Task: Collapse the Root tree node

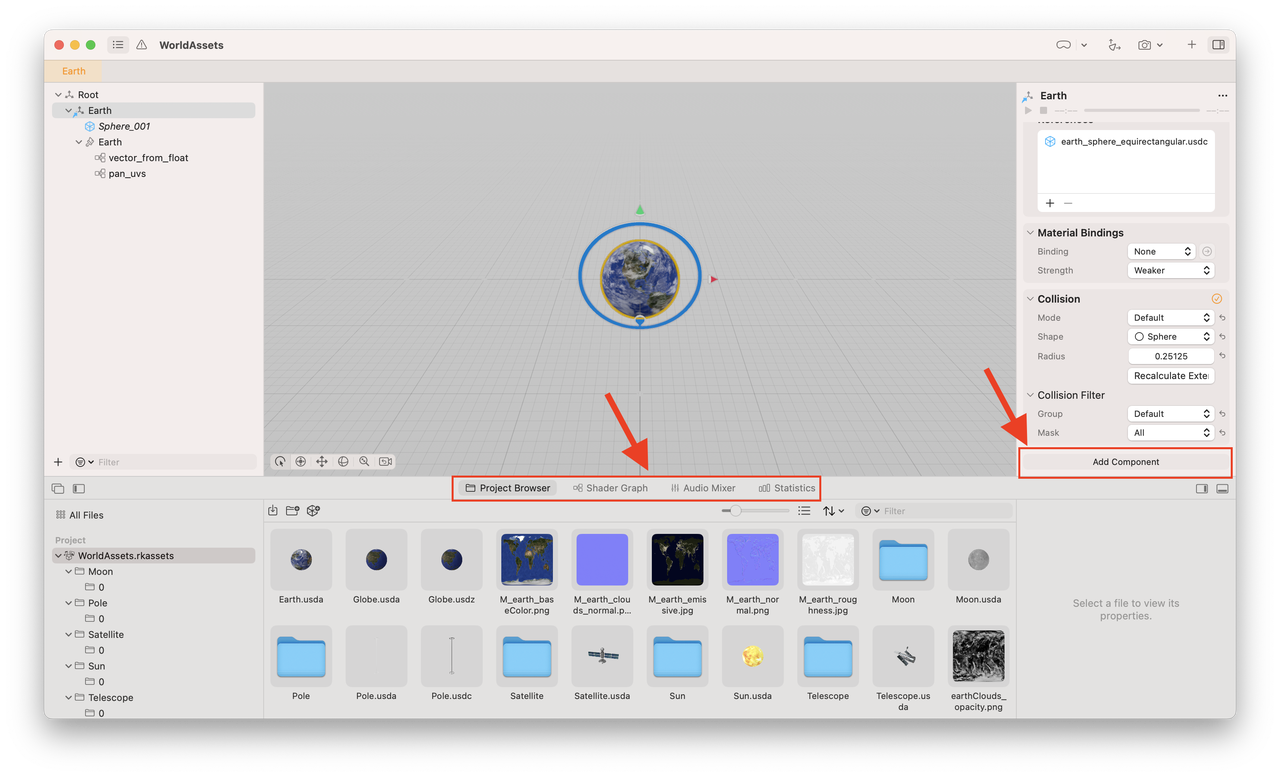Action: click(x=58, y=95)
